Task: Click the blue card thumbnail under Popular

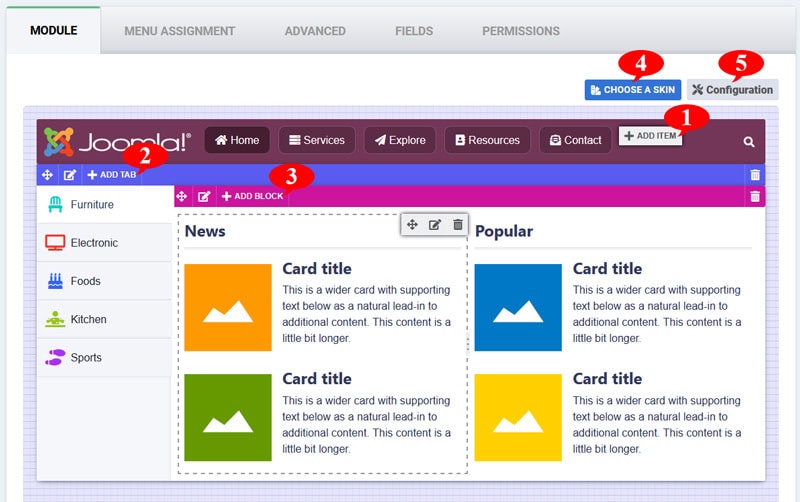Action: tap(518, 307)
